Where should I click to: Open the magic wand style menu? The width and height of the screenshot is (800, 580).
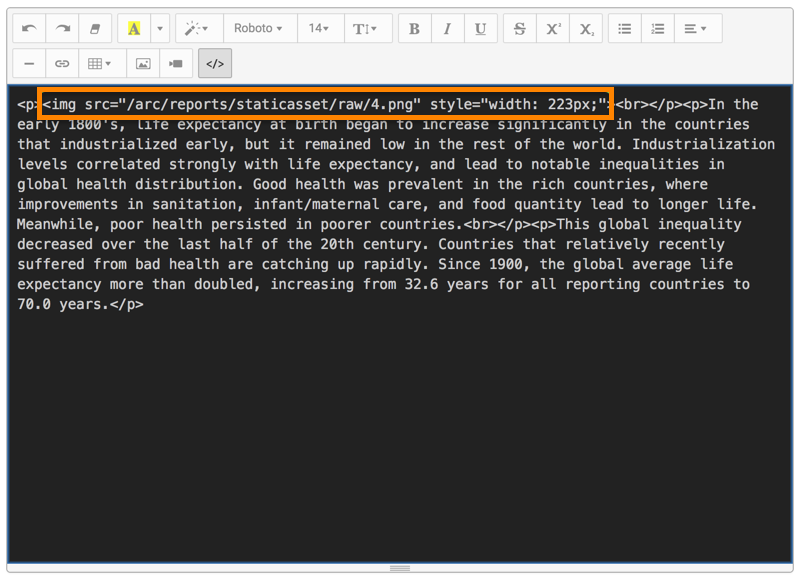(197, 29)
